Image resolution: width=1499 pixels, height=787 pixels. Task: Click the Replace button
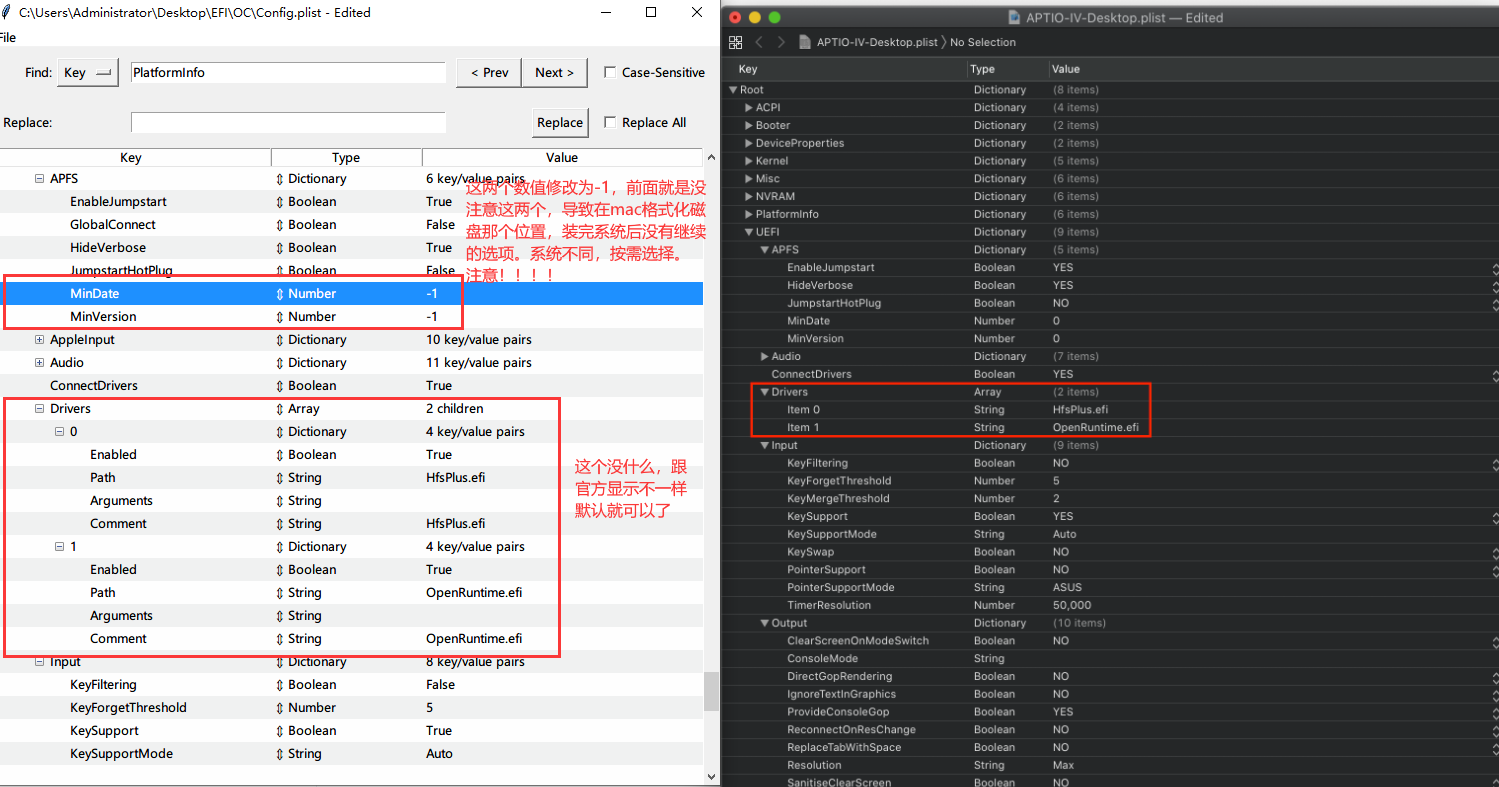click(559, 123)
